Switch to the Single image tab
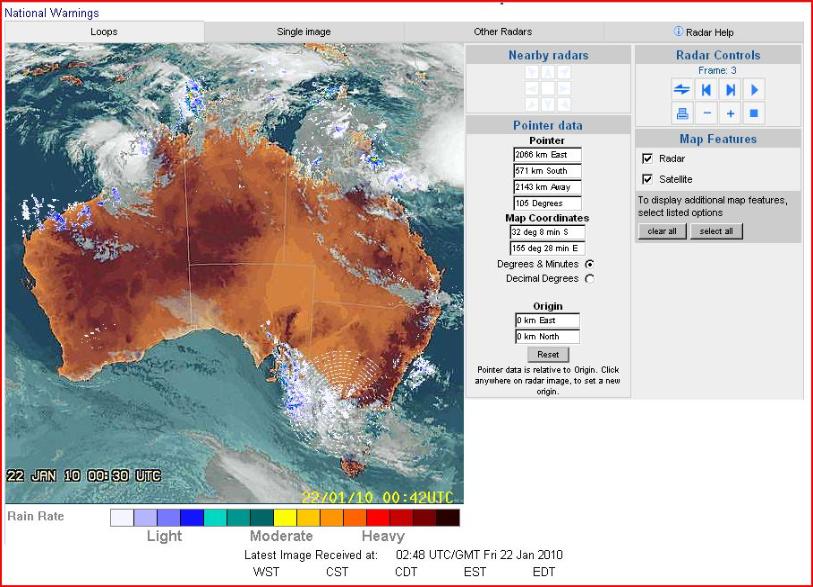Image resolution: width=813 pixels, height=587 pixels. coord(304,32)
